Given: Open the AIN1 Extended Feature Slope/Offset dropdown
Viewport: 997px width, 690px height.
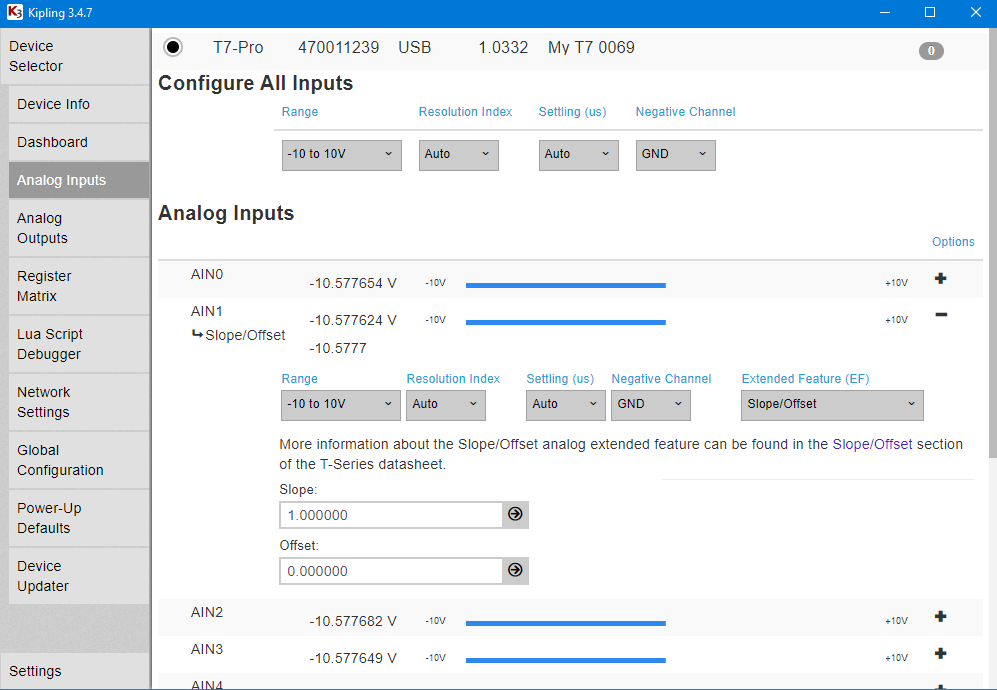Looking at the screenshot, I should [x=832, y=405].
